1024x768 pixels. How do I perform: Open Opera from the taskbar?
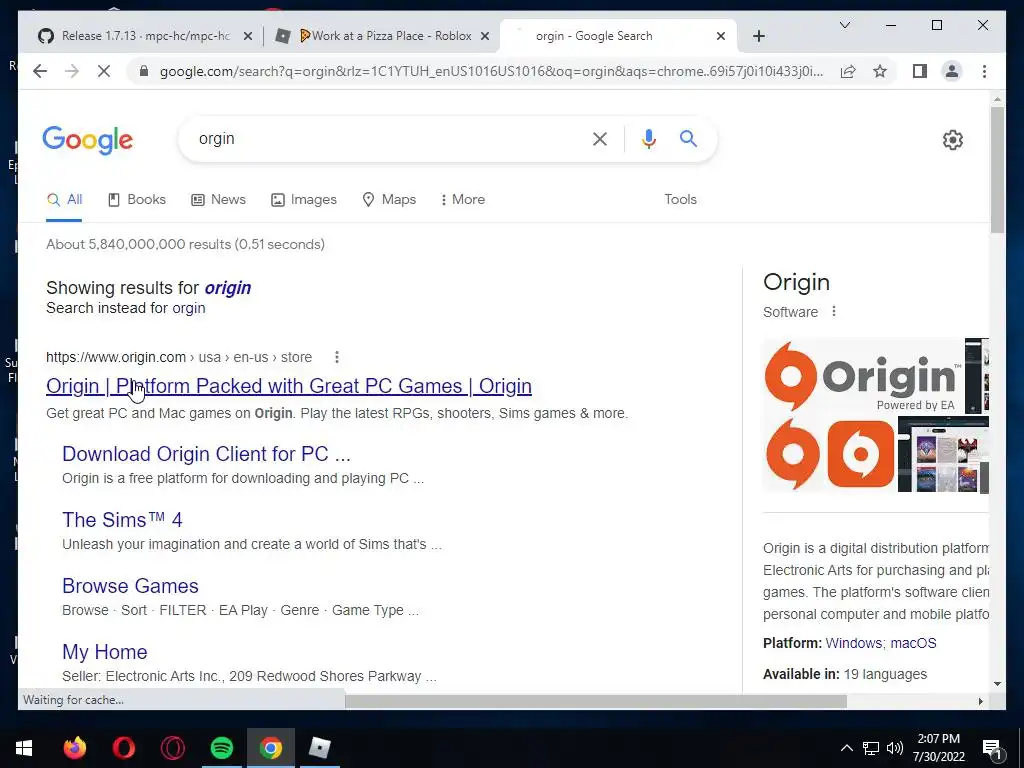point(123,748)
